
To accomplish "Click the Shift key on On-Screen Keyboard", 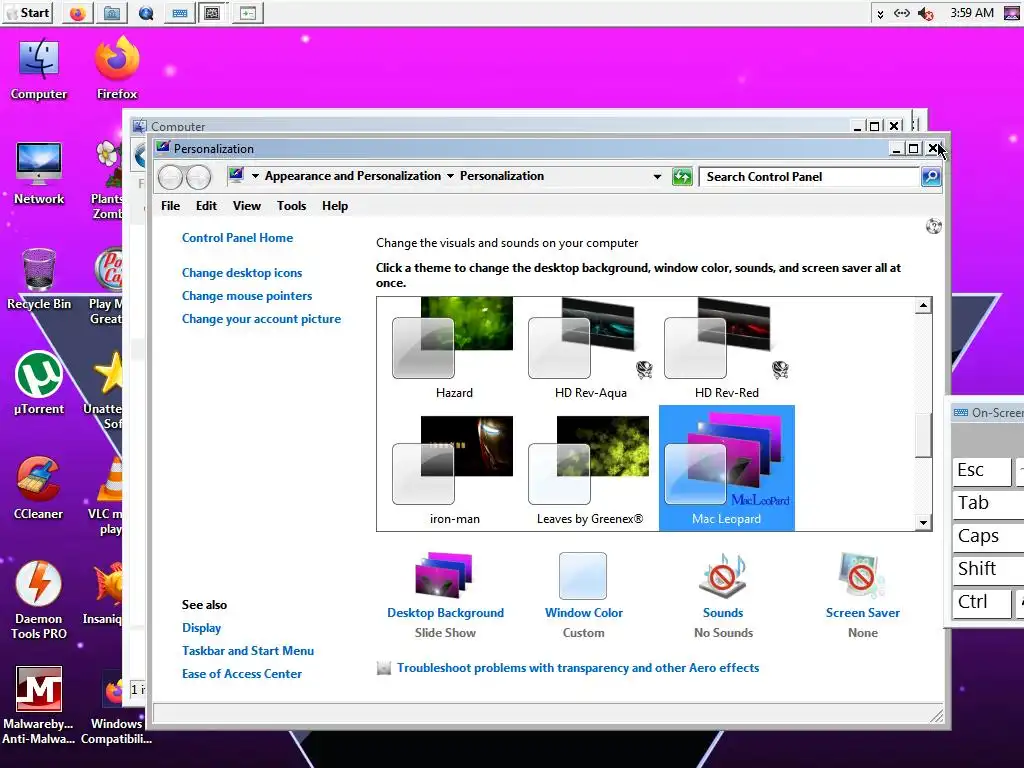I will pyautogui.click(x=987, y=569).
